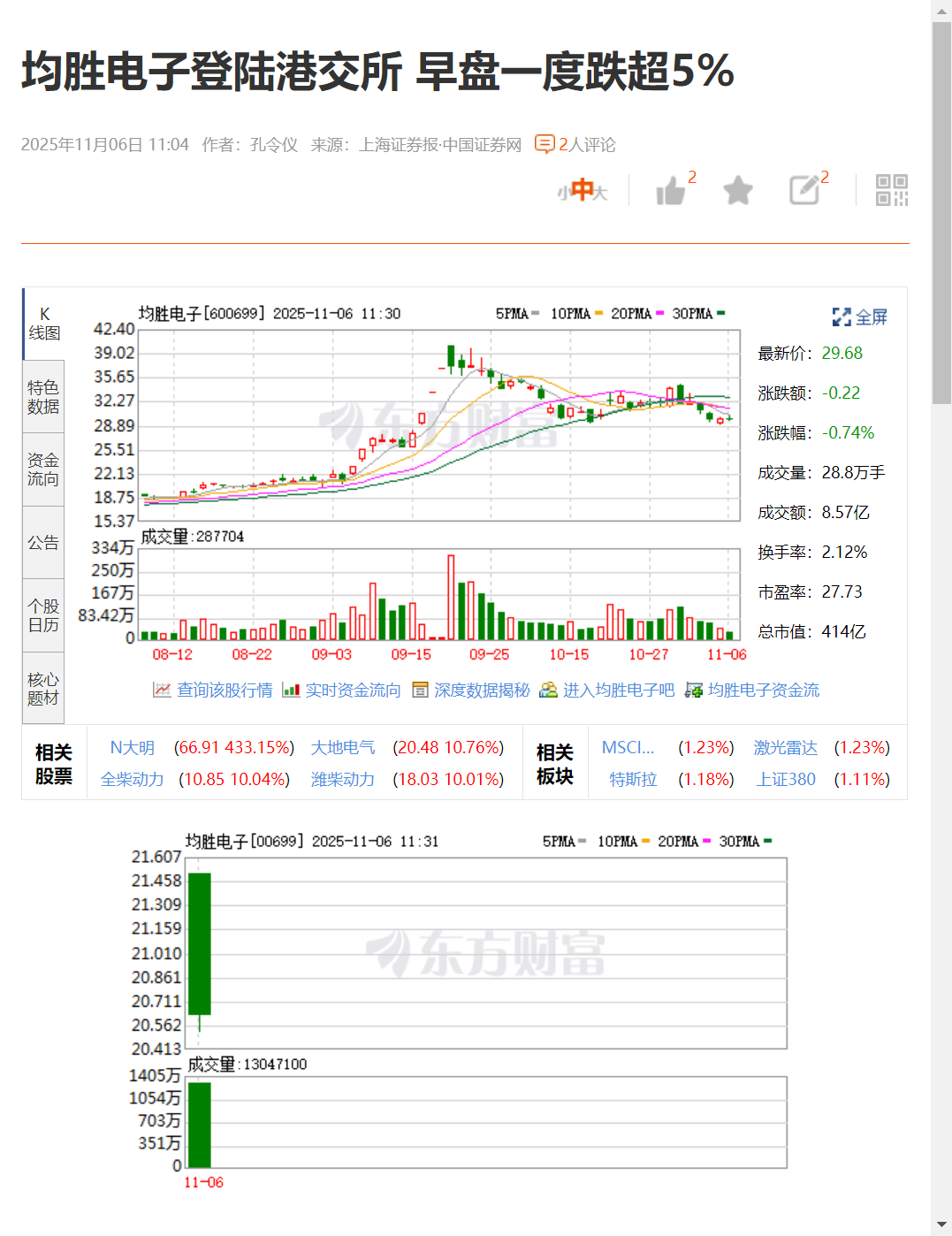
Task: Switch to 公告 tab
Action: (x=43, y=543)
